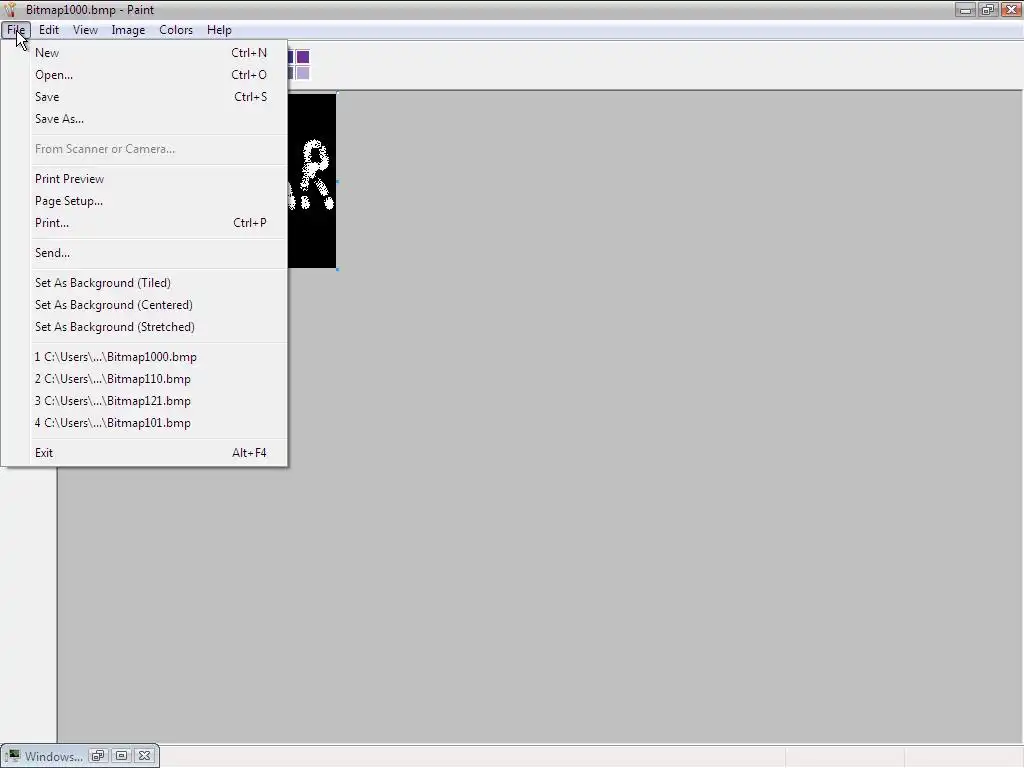This screenshot has width=1024, height=768.
Task: Close the minimized Windows panel
Action: click(x=145, y=756)
